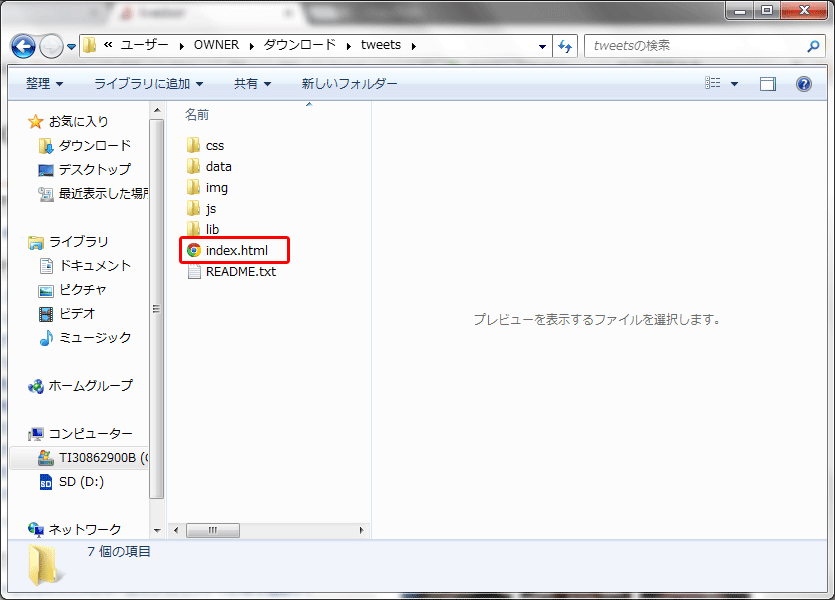Viewport: 835px width, 600px height.
Task: Select ホームグループ in navigation pane
Action: click(x=91, y=385)
